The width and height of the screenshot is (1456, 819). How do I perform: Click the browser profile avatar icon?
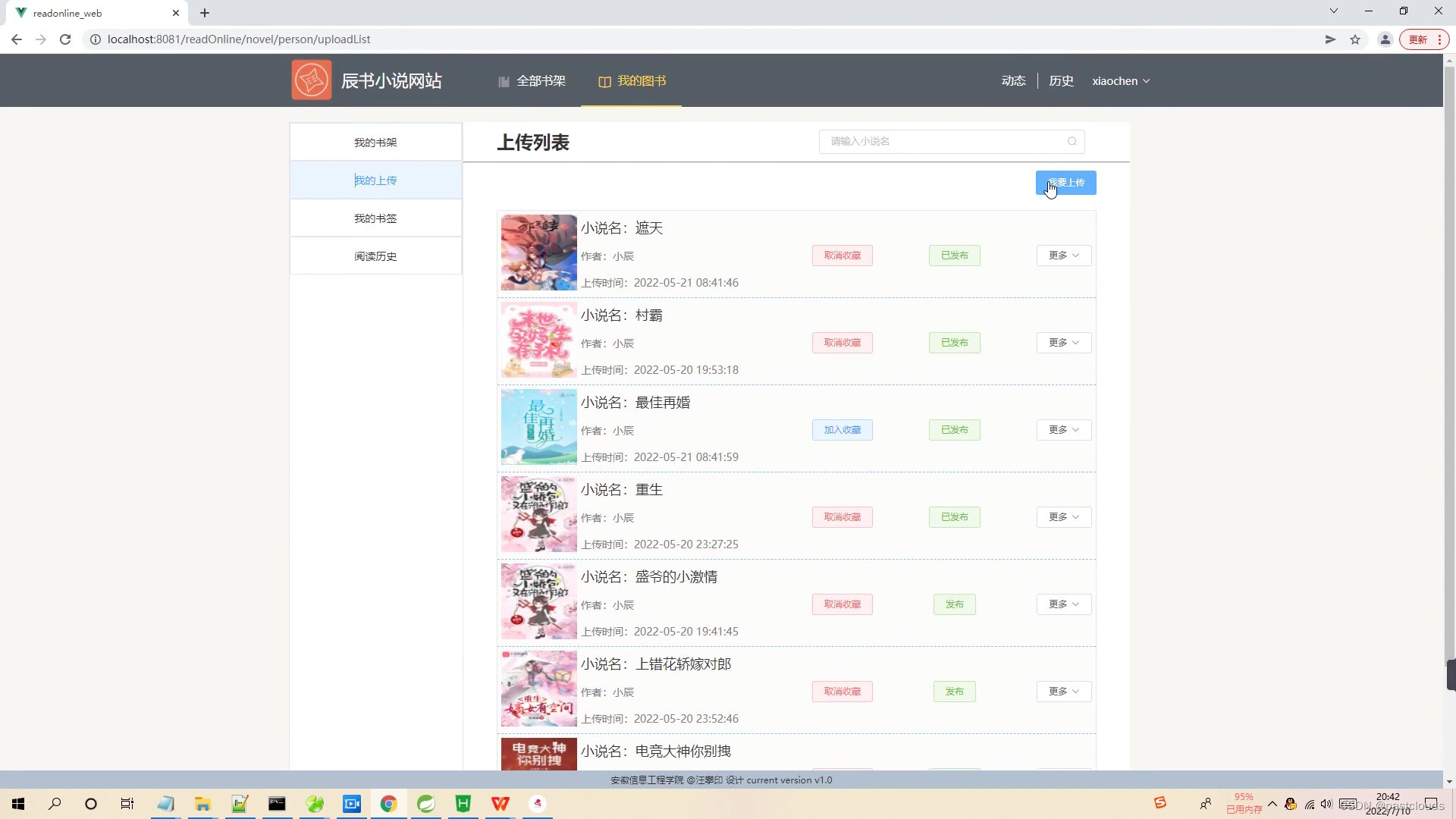(x=1385, y=39)
